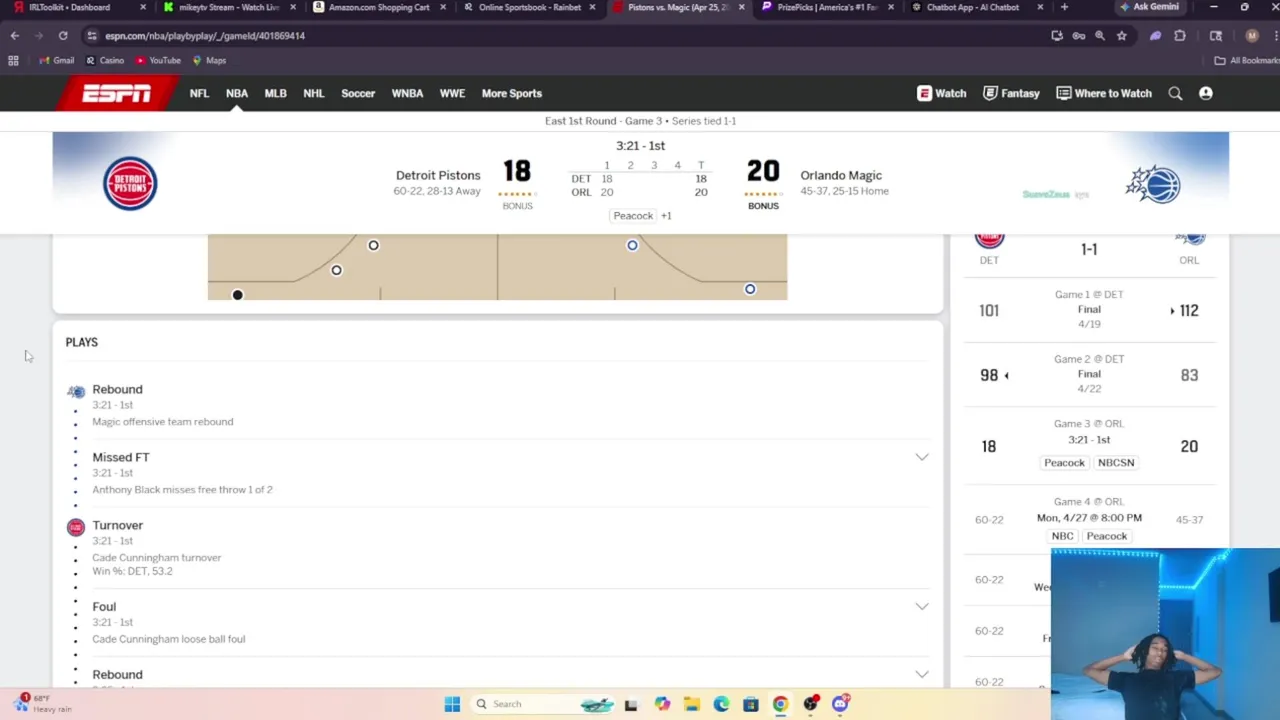Screen dimensions: 1280x720
Task: Open the WNBA menu
Action: [x=407, y=93]
